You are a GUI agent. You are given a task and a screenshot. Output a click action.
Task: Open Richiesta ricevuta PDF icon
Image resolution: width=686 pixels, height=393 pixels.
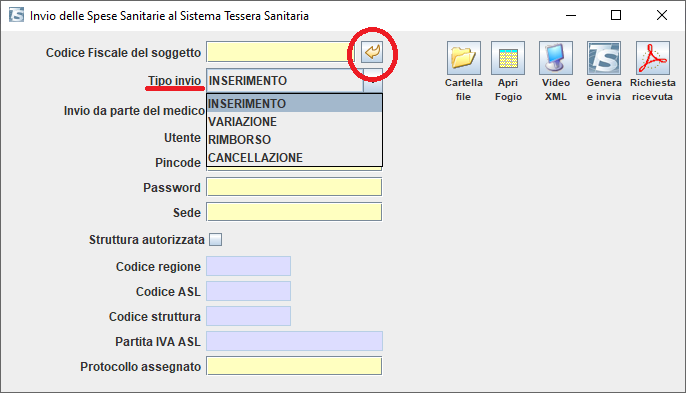(652, 58)
